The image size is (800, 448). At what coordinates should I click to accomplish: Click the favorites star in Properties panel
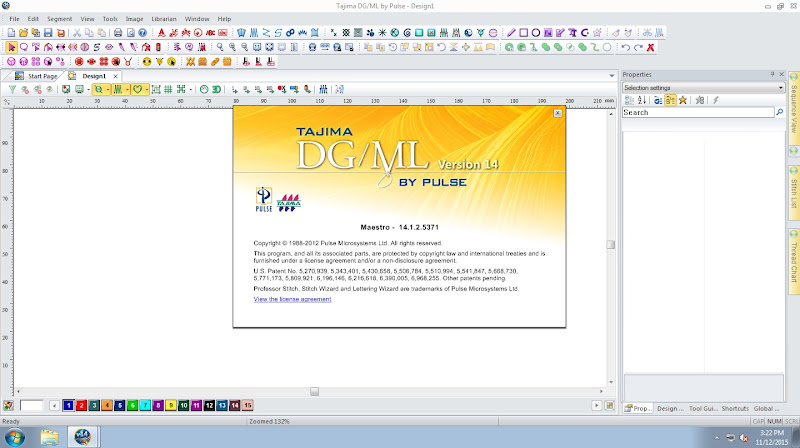point(683,101)
